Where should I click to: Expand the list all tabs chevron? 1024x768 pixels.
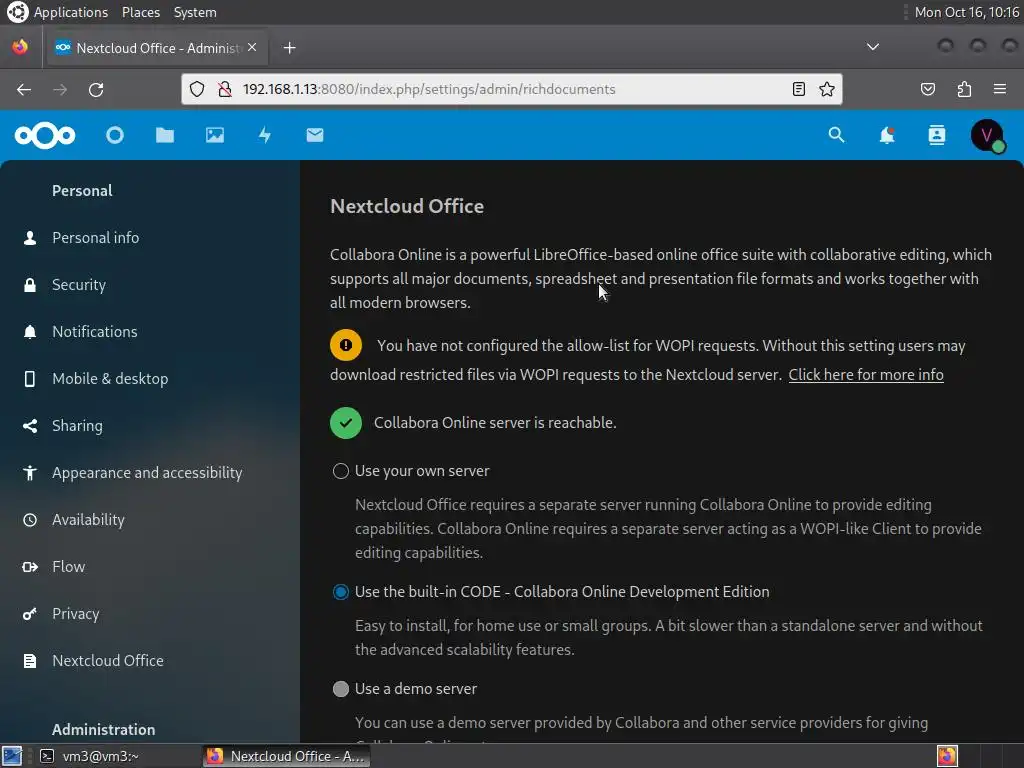click(x=872, y=47)
